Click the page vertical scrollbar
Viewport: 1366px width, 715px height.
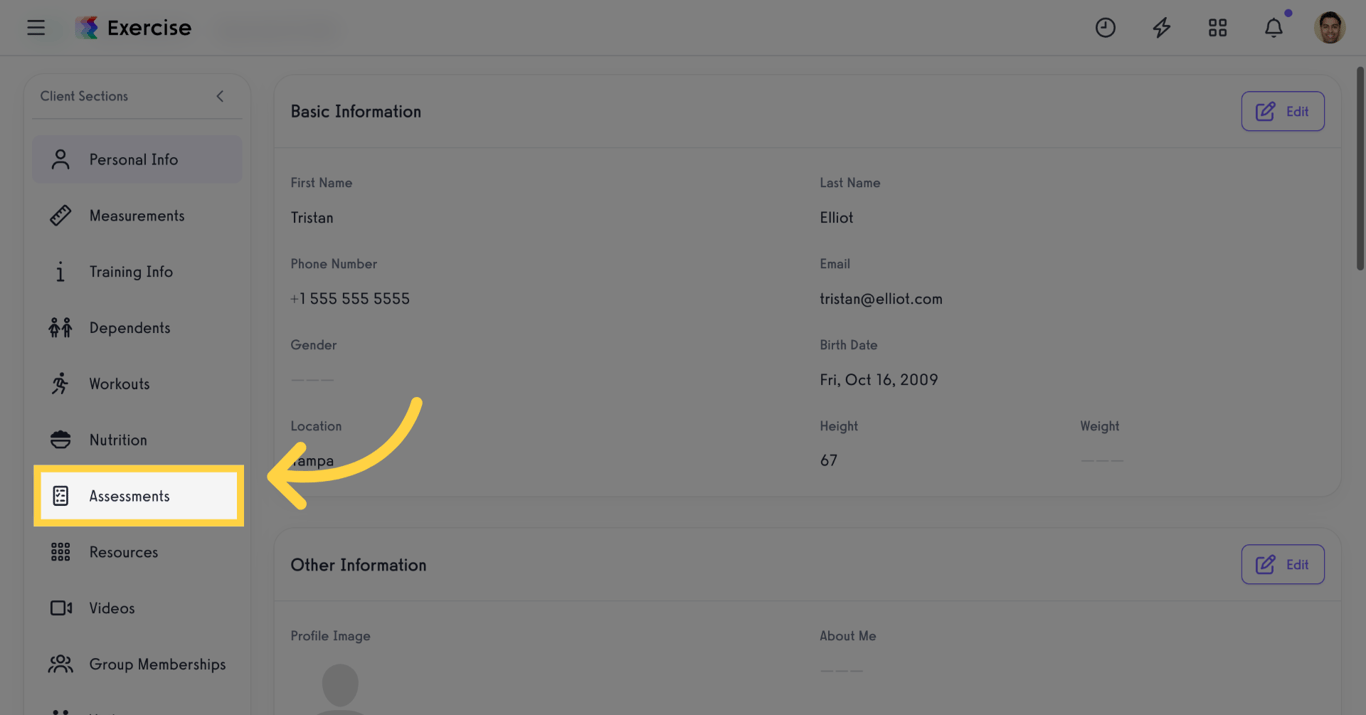coord(1359,168)
